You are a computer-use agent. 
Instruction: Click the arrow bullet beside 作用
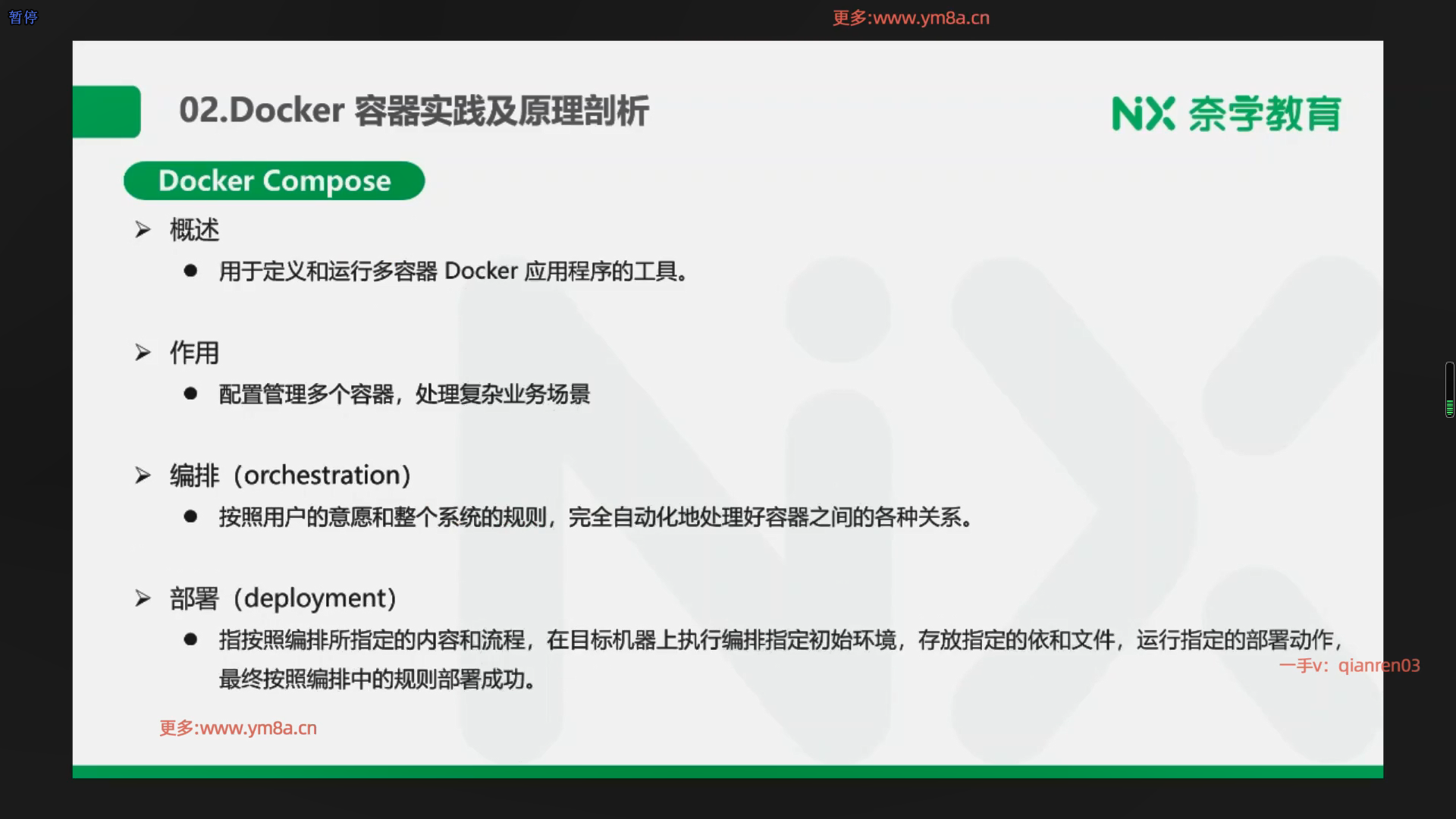pyautogui.click(x=143, y=352)
